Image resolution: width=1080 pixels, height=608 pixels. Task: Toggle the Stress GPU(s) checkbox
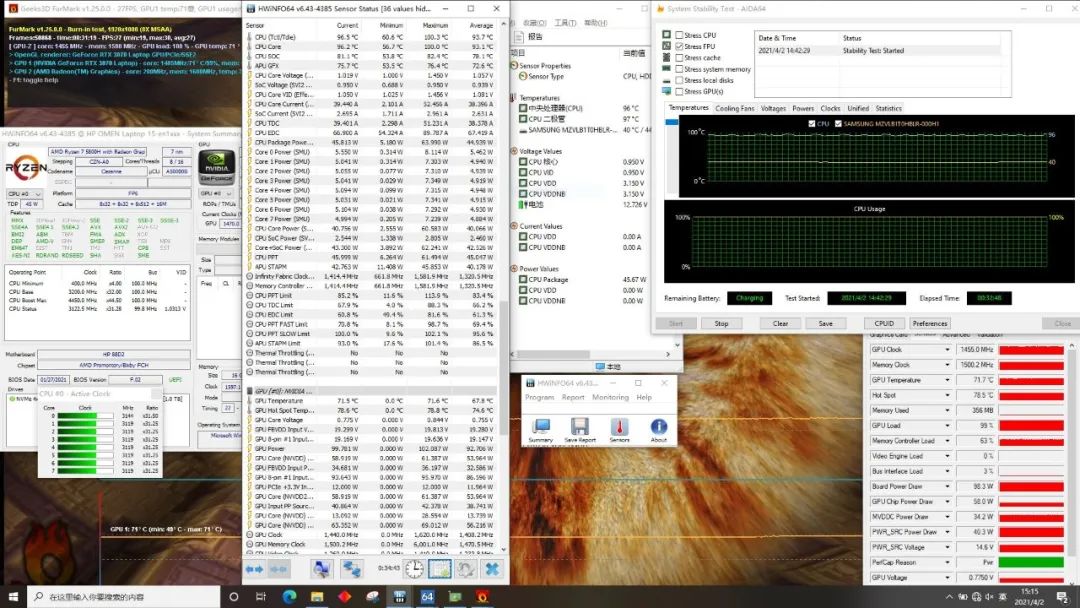pyautogui.click(x=680, y=92)
